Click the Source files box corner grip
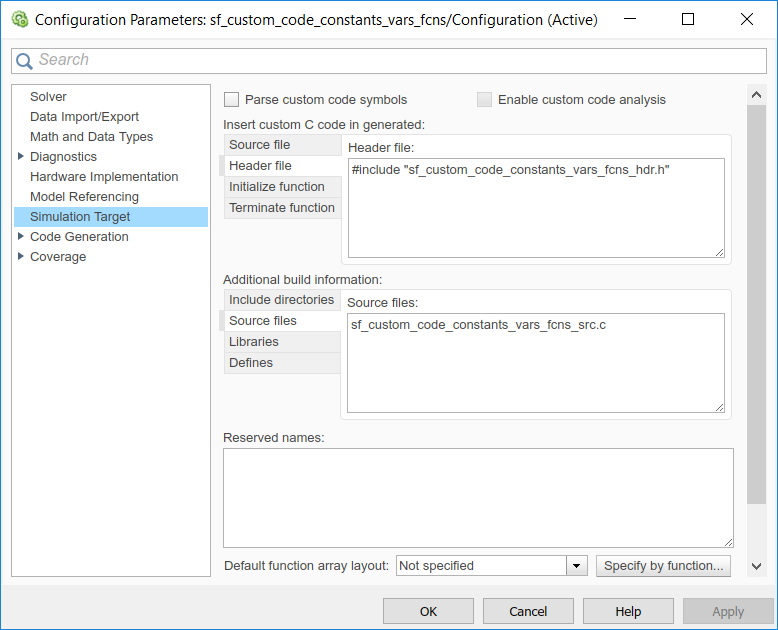 (719, 407)
